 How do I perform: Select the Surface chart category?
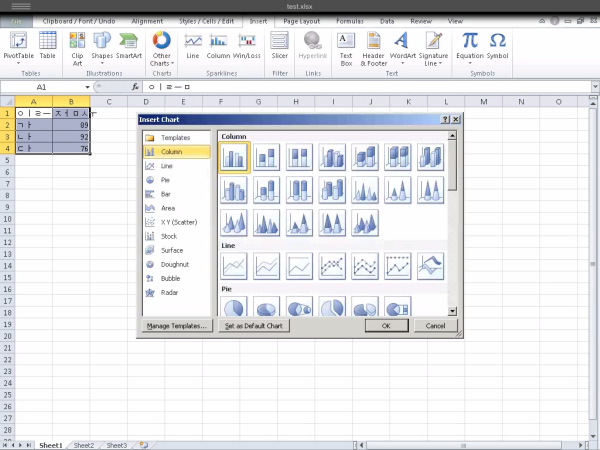coord(176,251)
